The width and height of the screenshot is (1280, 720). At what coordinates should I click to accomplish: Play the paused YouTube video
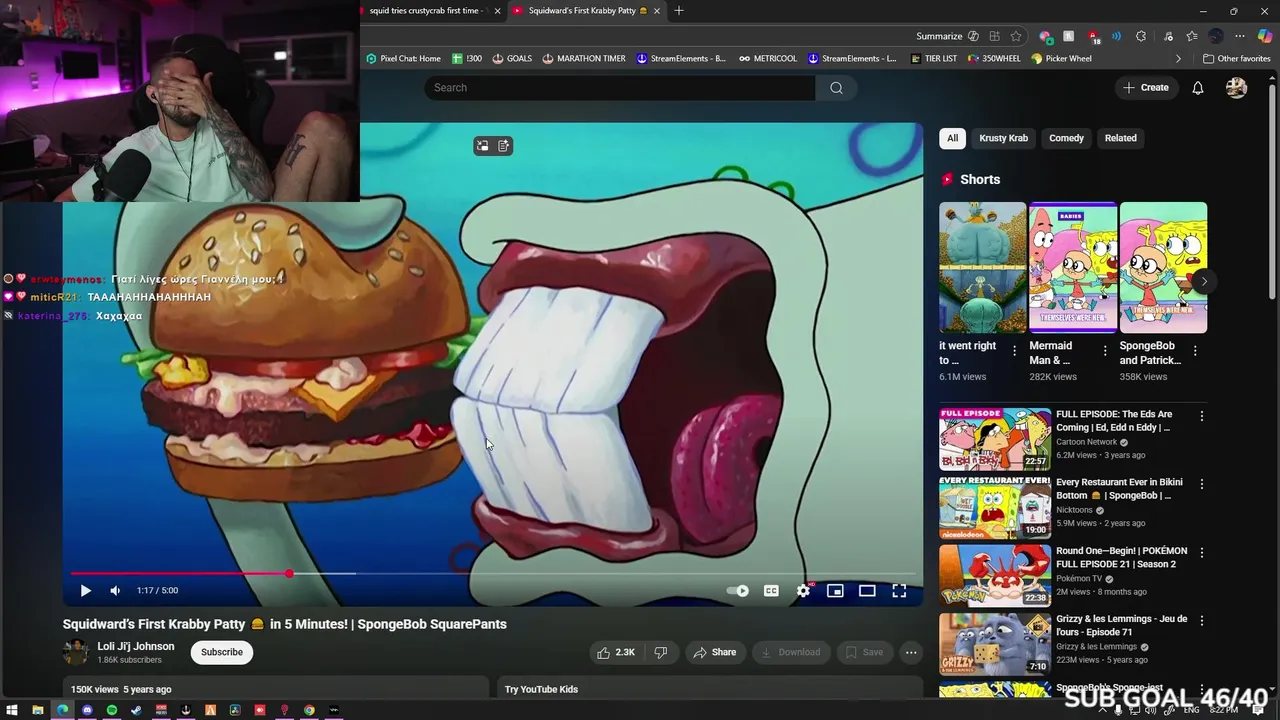point(85,591)
